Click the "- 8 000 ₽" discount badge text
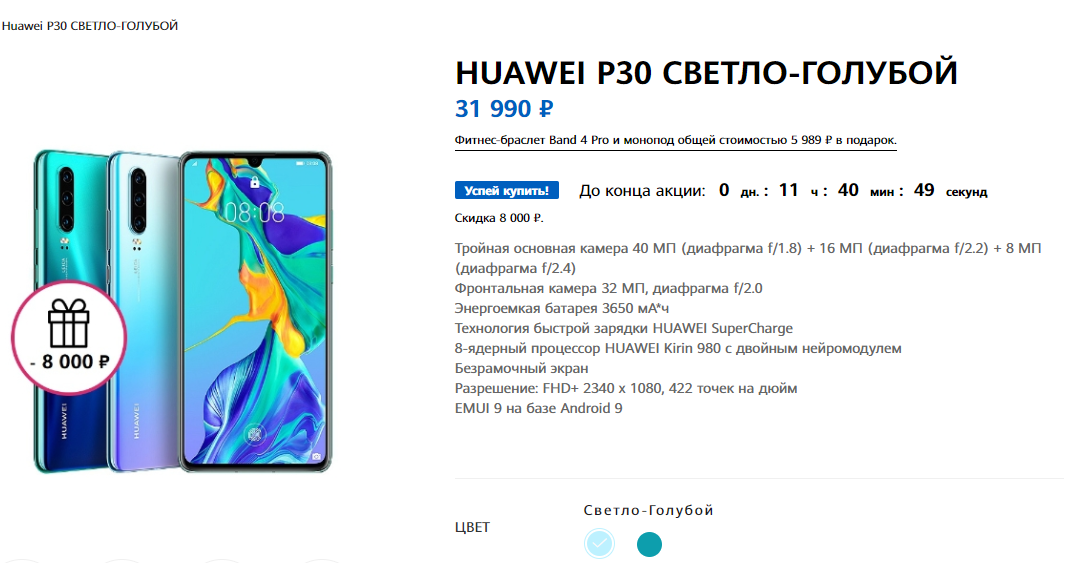Viewport: 1077px width, 563px height. (x=69, y=362)
